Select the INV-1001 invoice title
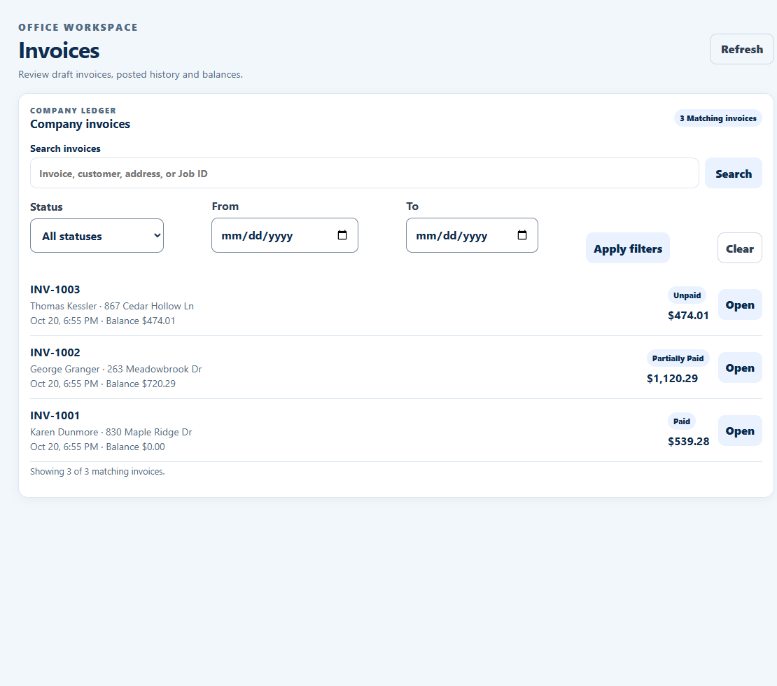Viewport: 777px width, 686px height. [x=55, y=415]
